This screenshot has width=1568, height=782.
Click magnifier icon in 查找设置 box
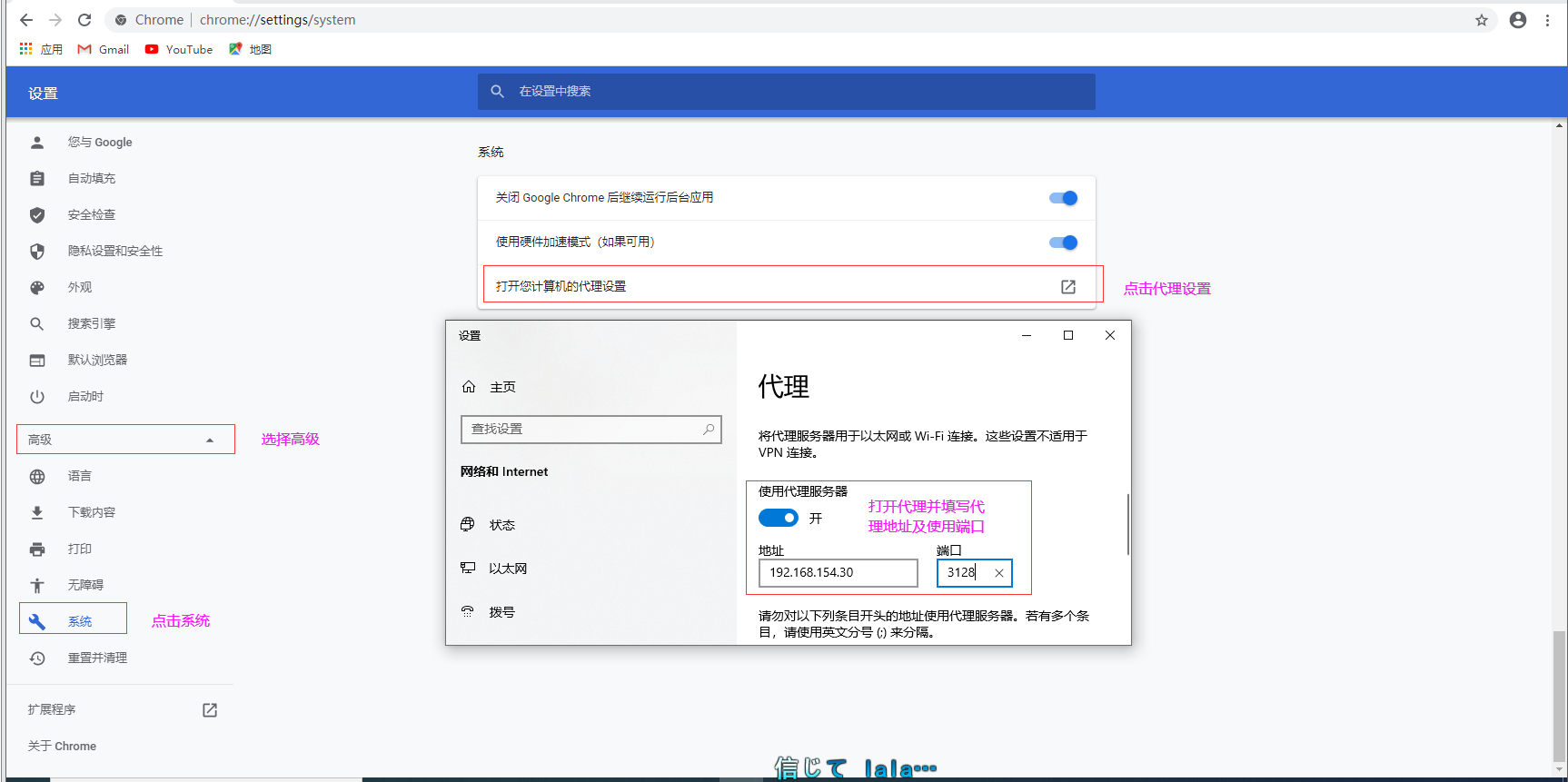tap(709, 429)
